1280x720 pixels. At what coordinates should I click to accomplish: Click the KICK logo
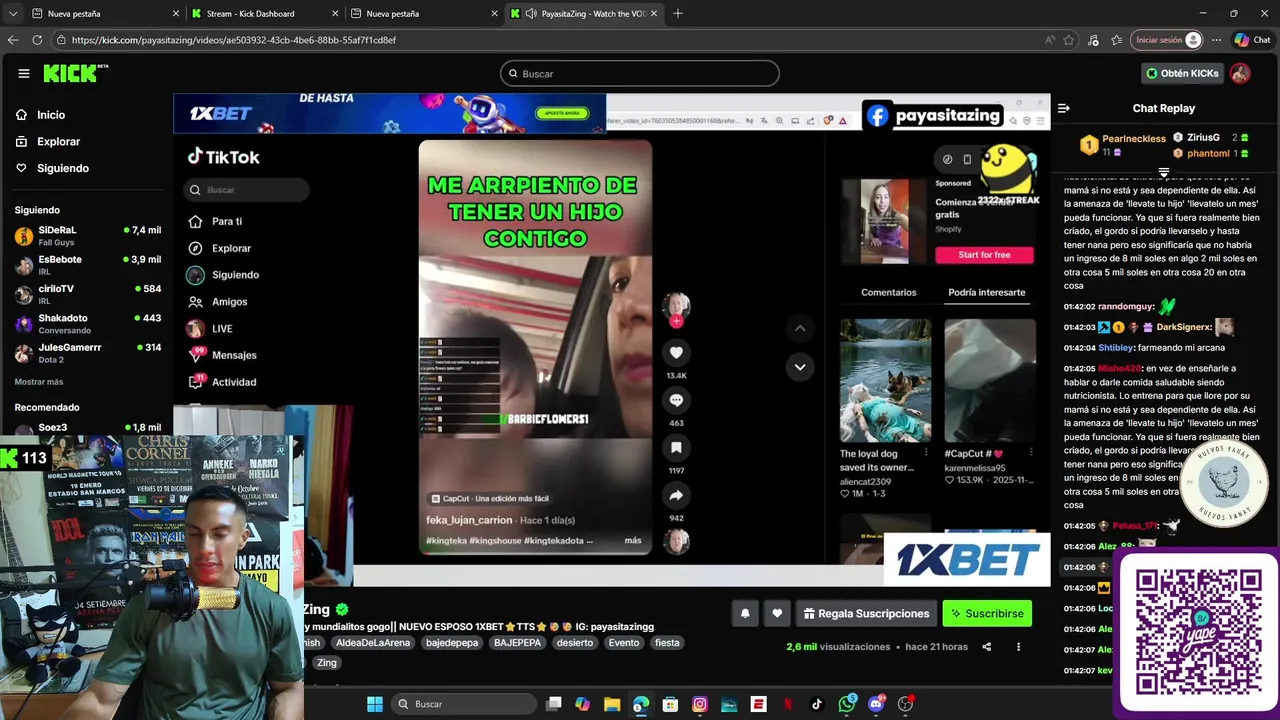pyautogui.click(x=75, y=73)
